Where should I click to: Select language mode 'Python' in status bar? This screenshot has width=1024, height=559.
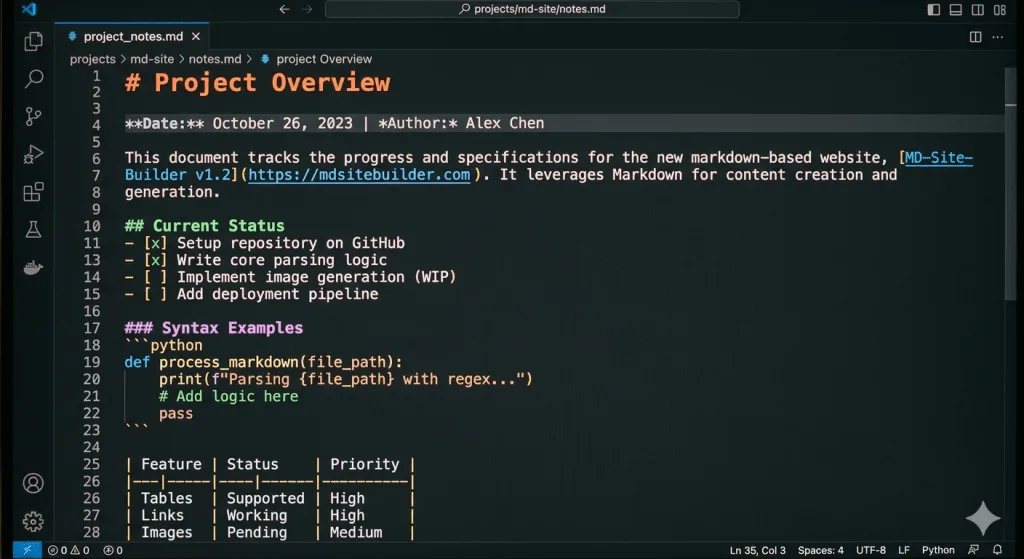pos(938,551)
